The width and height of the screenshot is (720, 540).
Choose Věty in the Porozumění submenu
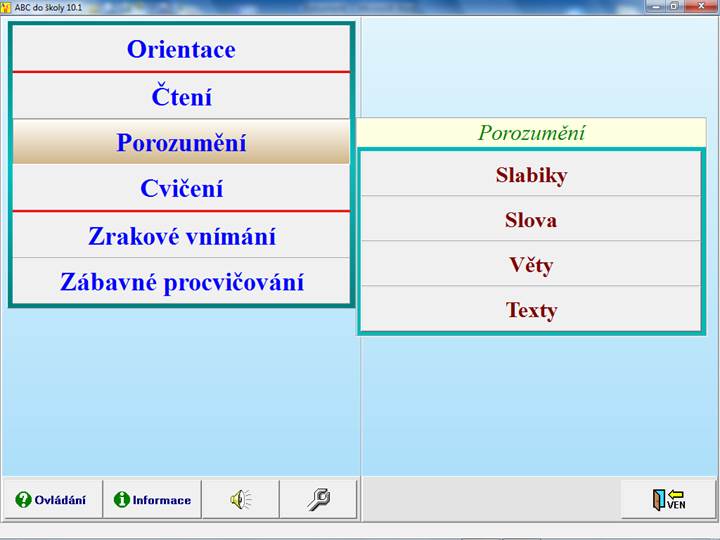click(x=531, y=264)
